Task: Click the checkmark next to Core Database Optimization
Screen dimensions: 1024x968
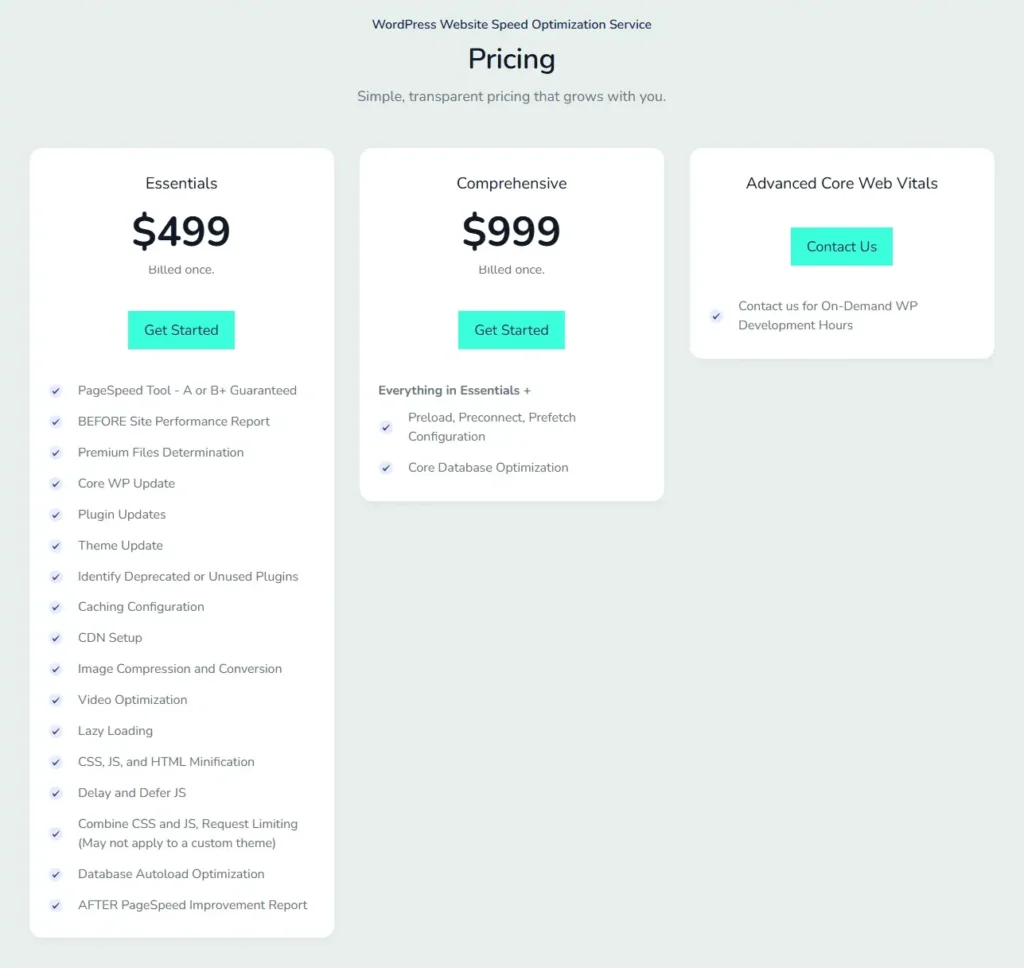Action: [x=386, y=468]
